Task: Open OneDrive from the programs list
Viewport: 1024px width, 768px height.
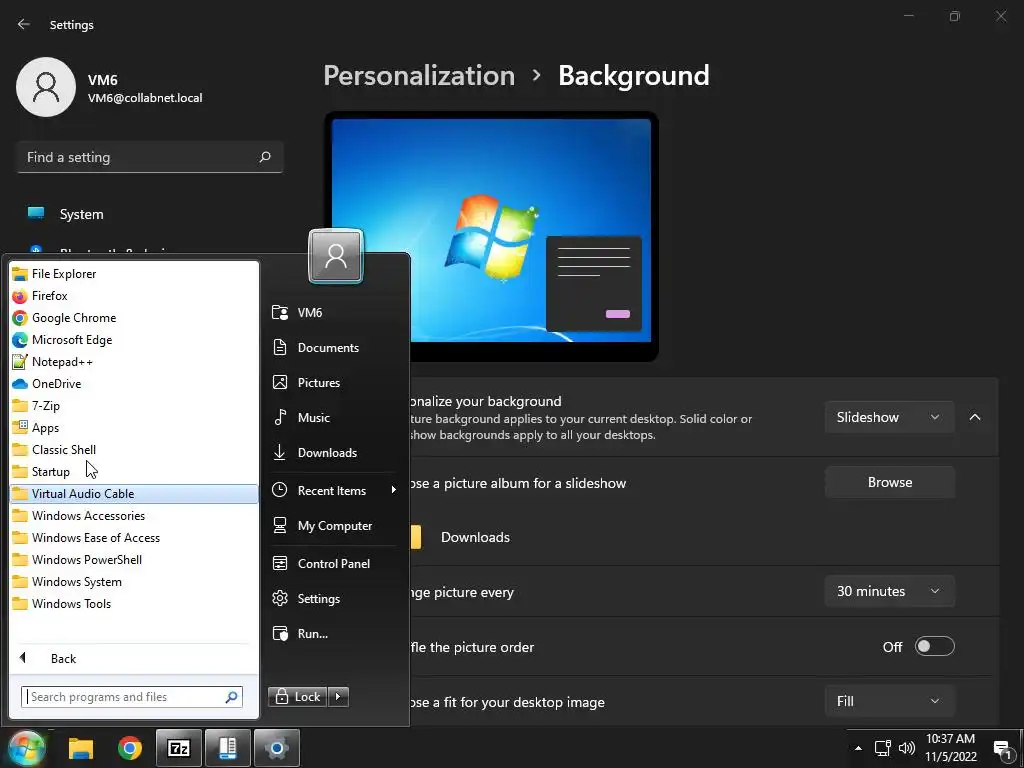Action: pyautogui.click(x=134, y=384)
